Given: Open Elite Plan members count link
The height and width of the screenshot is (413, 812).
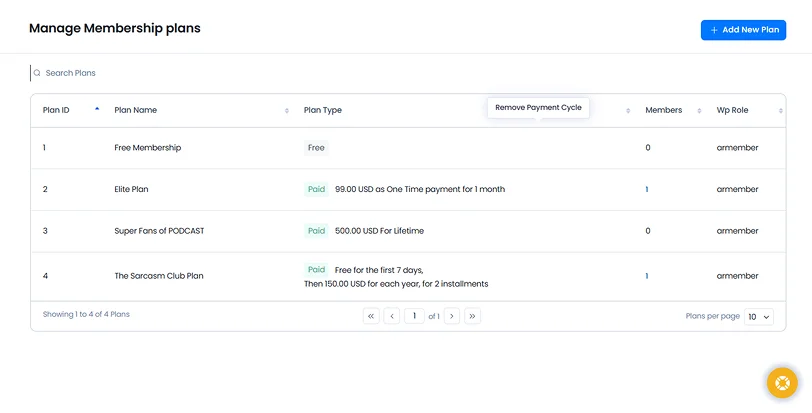Looking at the screenshot, I should point(647,189).
